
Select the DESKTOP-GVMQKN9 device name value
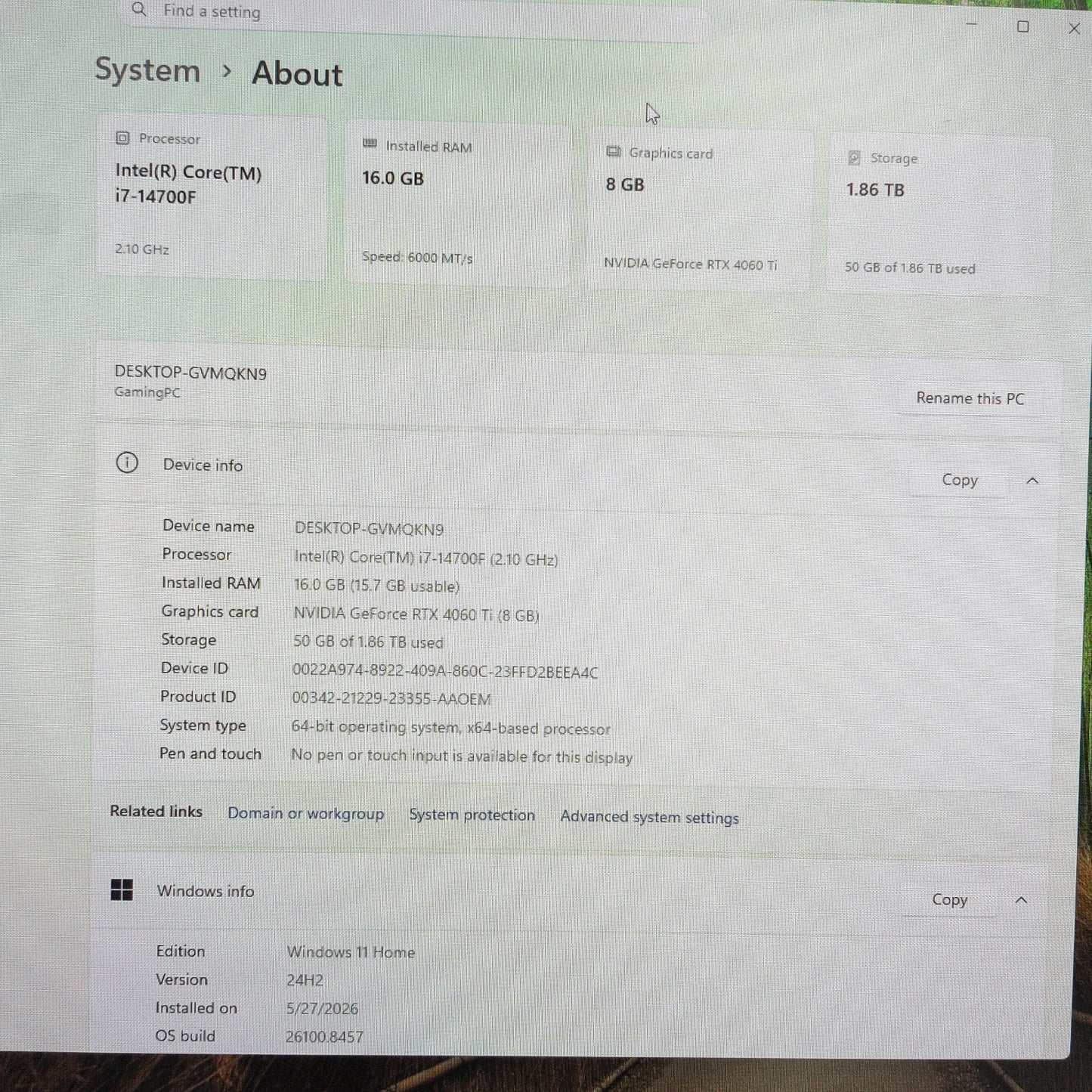(369, 528)
